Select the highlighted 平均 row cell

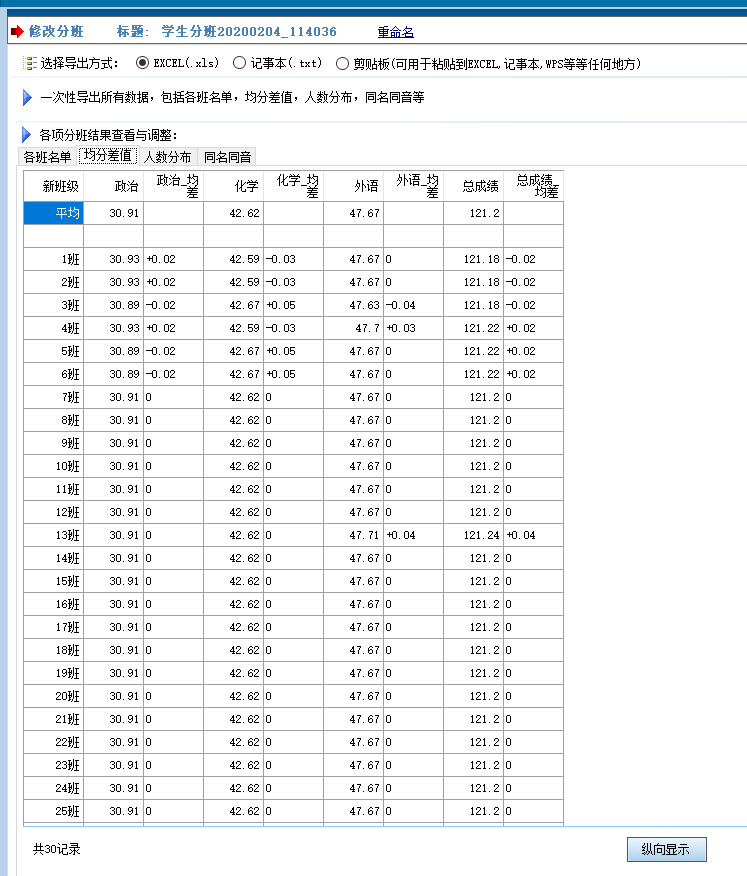(54, 213)
